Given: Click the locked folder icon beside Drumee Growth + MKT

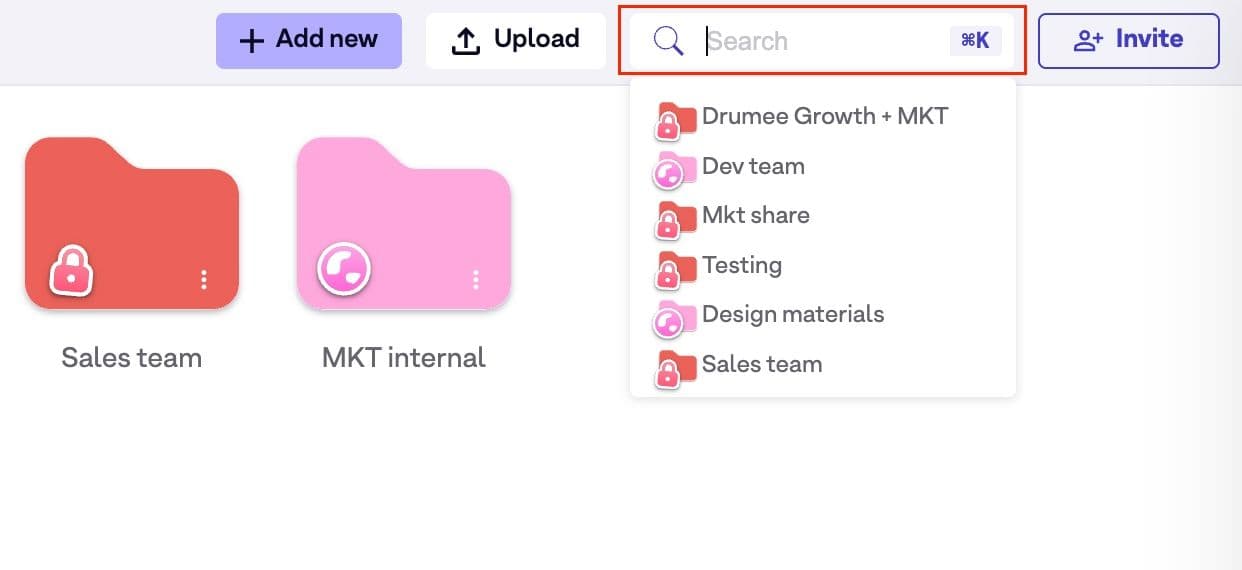Looking at the screenshot, I should tap(674, 120).
